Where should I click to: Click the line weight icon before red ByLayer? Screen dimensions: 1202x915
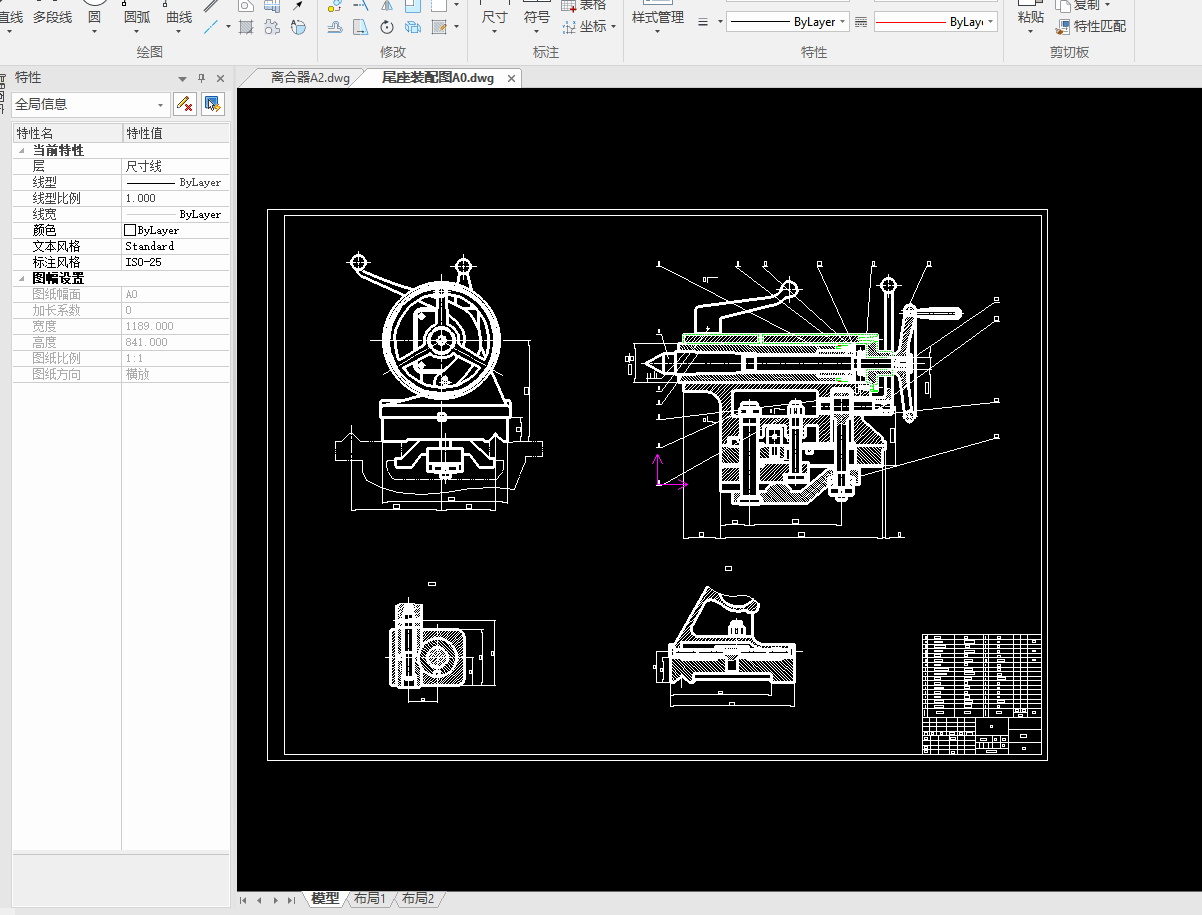click(861, 21)
